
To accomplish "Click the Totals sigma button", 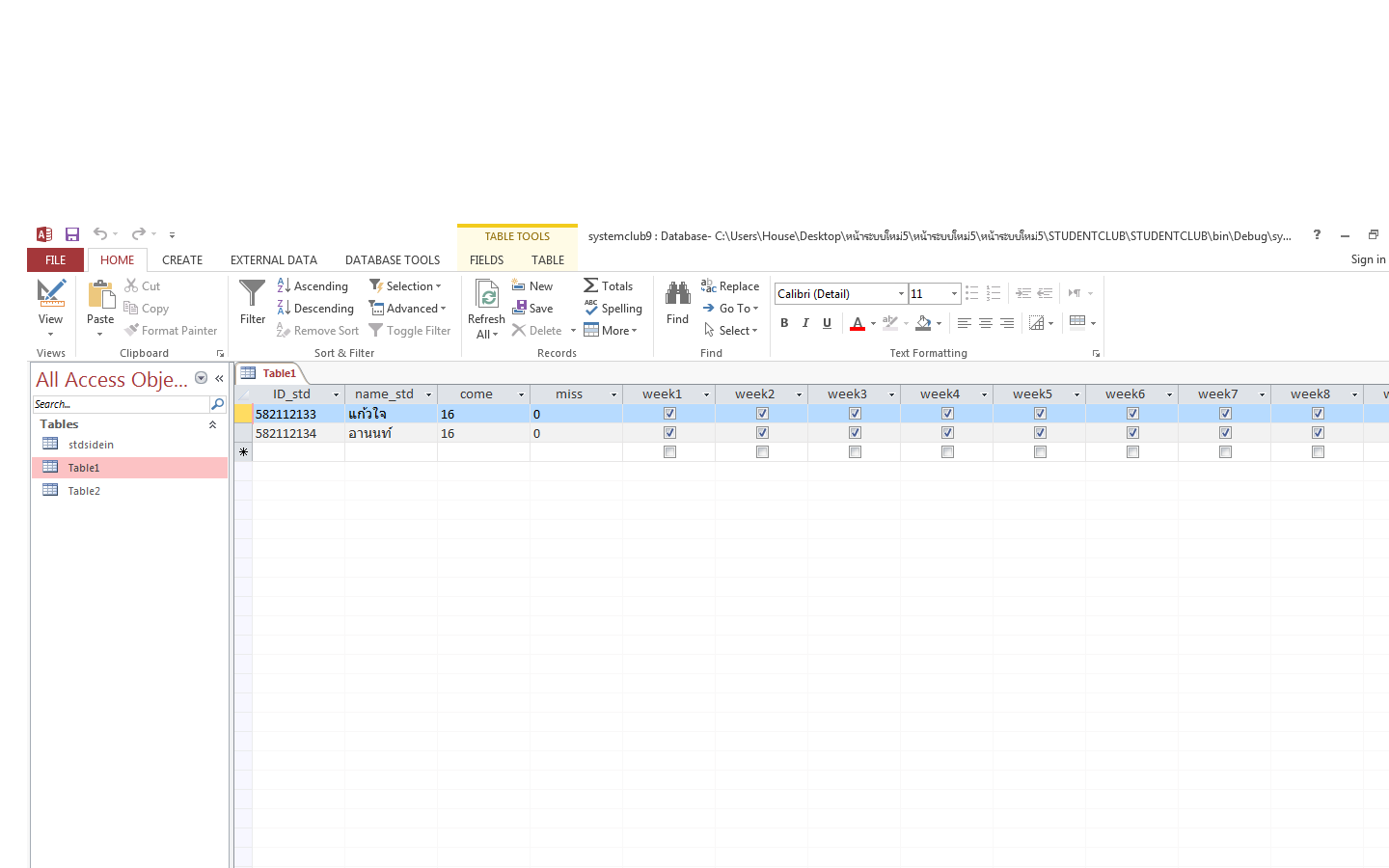I will (x=609, y=286).
